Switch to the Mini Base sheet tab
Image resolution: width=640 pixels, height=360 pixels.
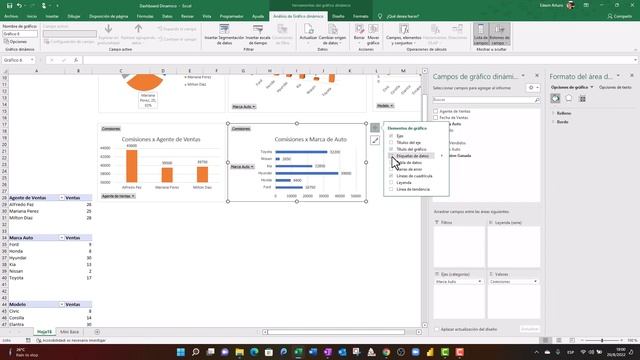coord(69,332)
